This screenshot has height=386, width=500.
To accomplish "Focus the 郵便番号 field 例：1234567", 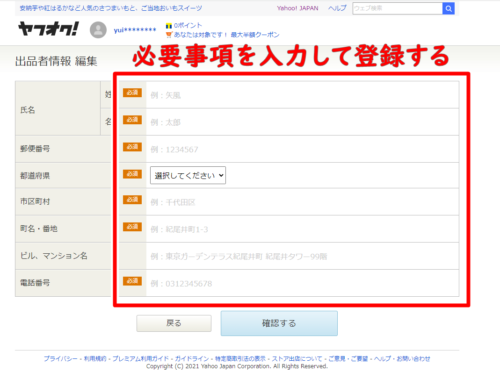I will point(302,149).
